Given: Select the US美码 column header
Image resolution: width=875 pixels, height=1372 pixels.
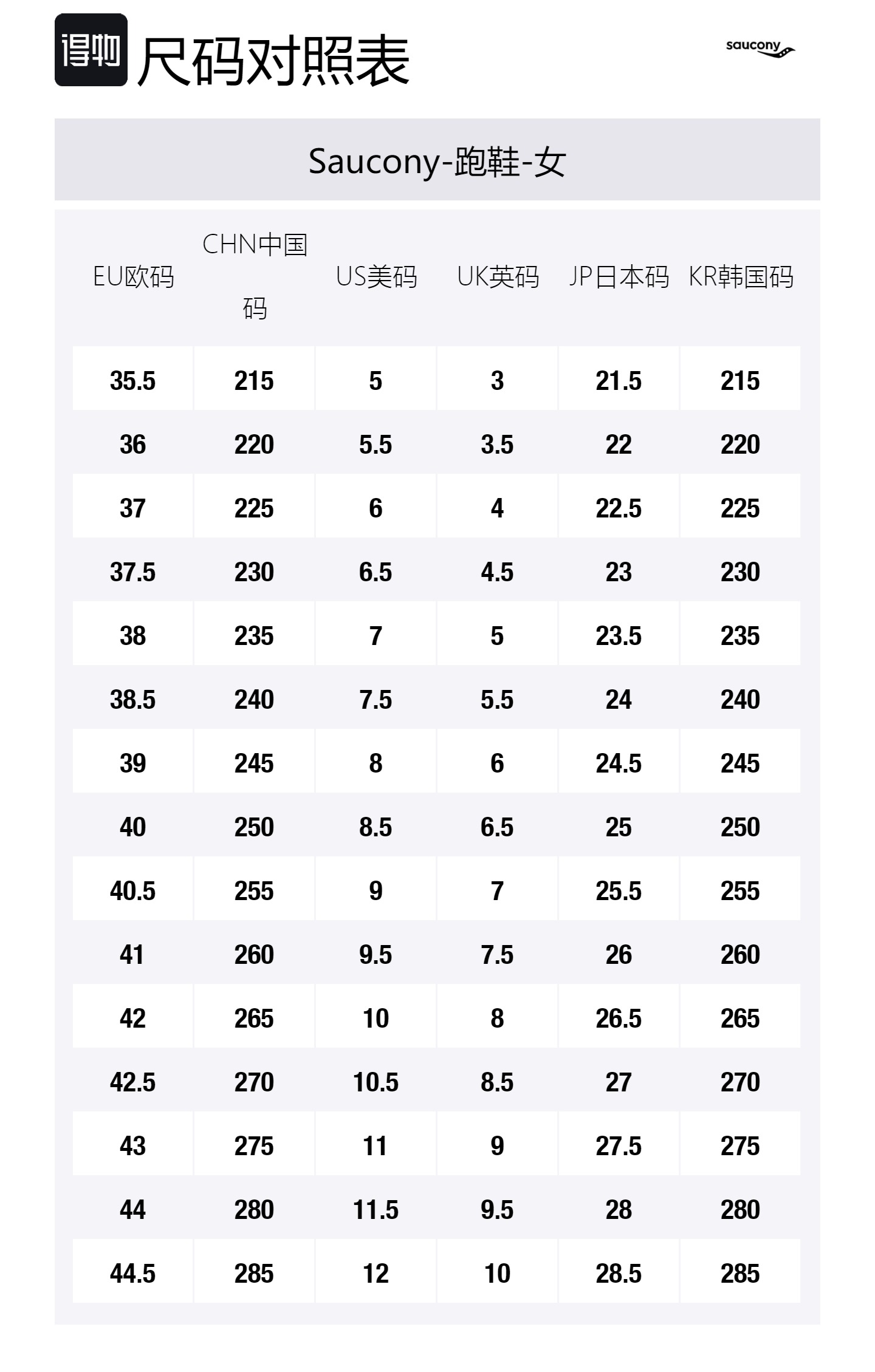Looking at the screenshot, I should 376,277.
